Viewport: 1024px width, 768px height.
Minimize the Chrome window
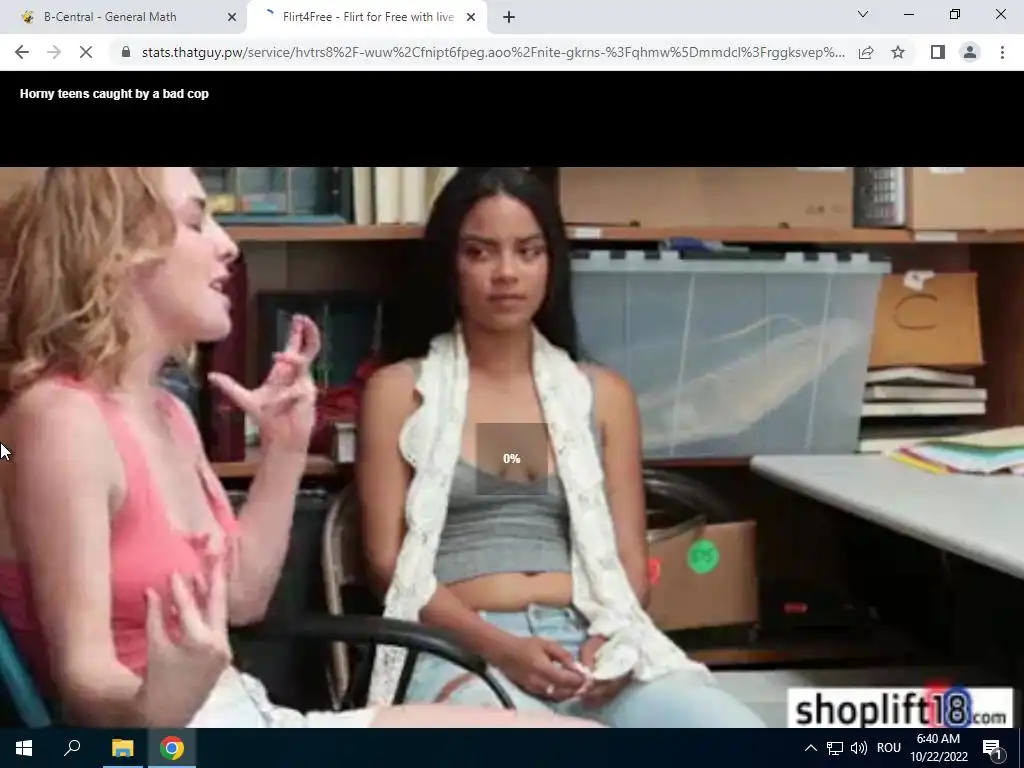[908, 14]
